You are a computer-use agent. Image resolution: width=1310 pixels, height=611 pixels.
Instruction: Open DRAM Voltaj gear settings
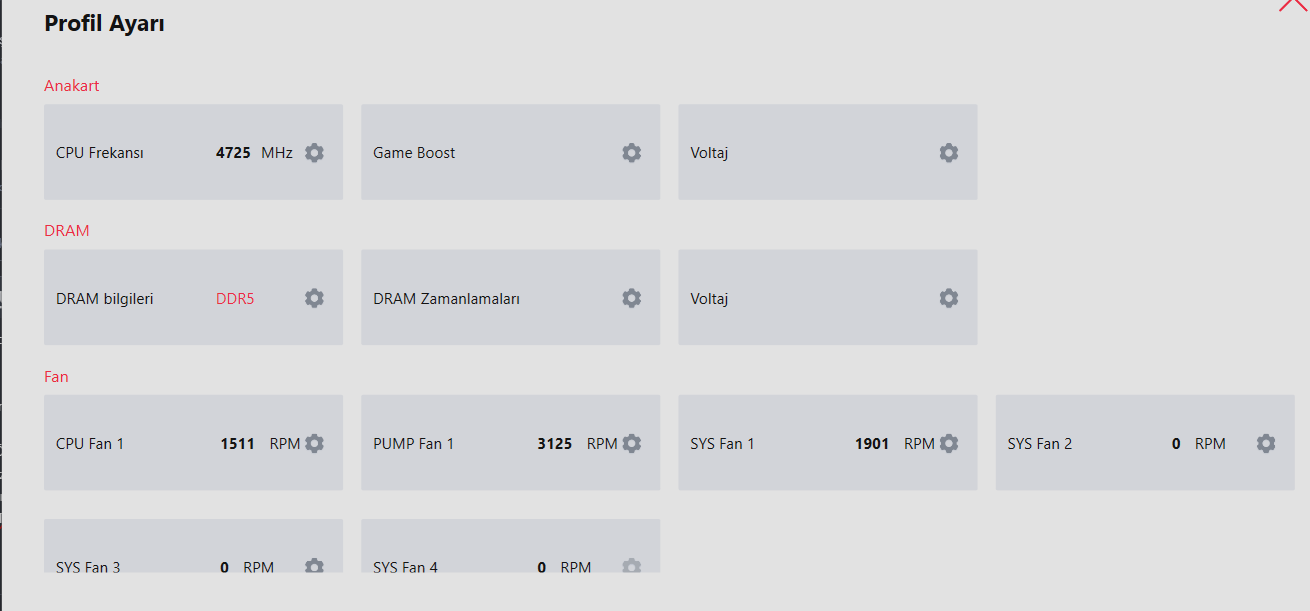click(948, 298)
